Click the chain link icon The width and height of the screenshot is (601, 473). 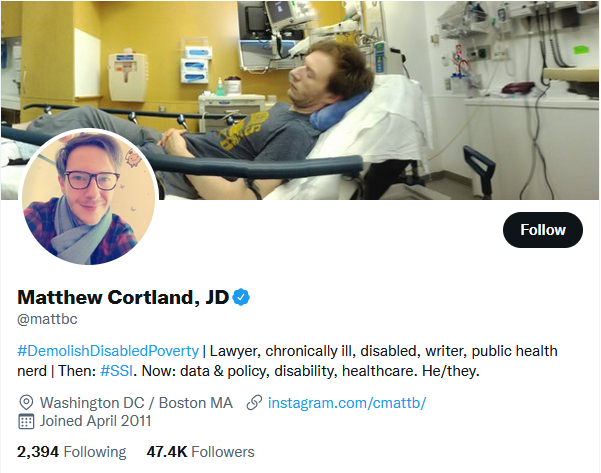254,403
